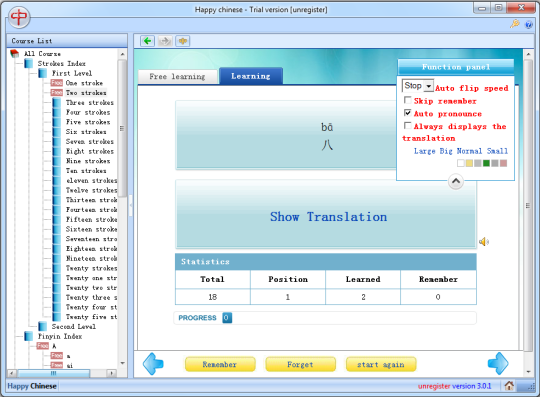Click the Chinese character 八 card
Viewport: 540px width, 397px height.
tap(286, 135)
